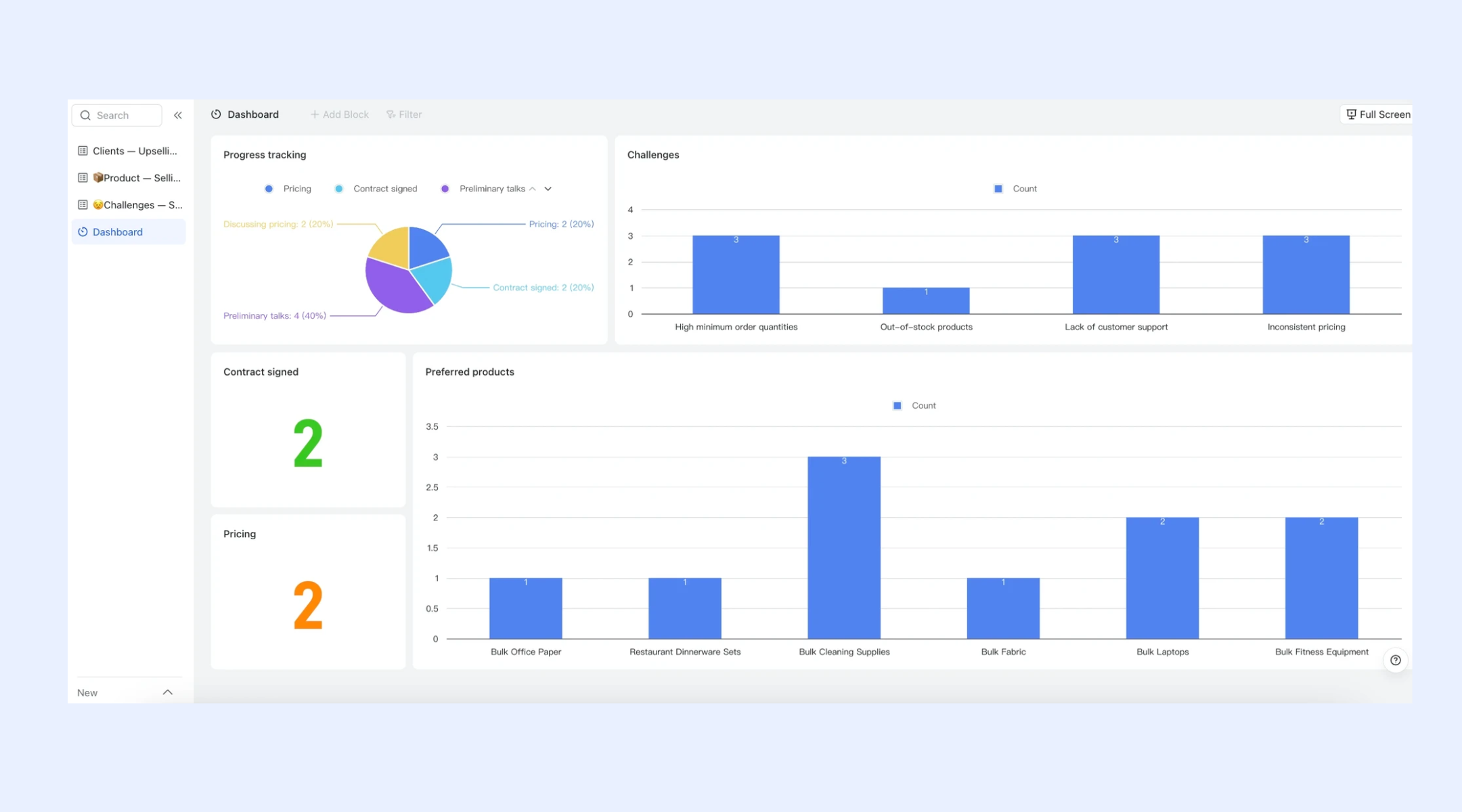Go to next legend page arrow

(548, 189)
